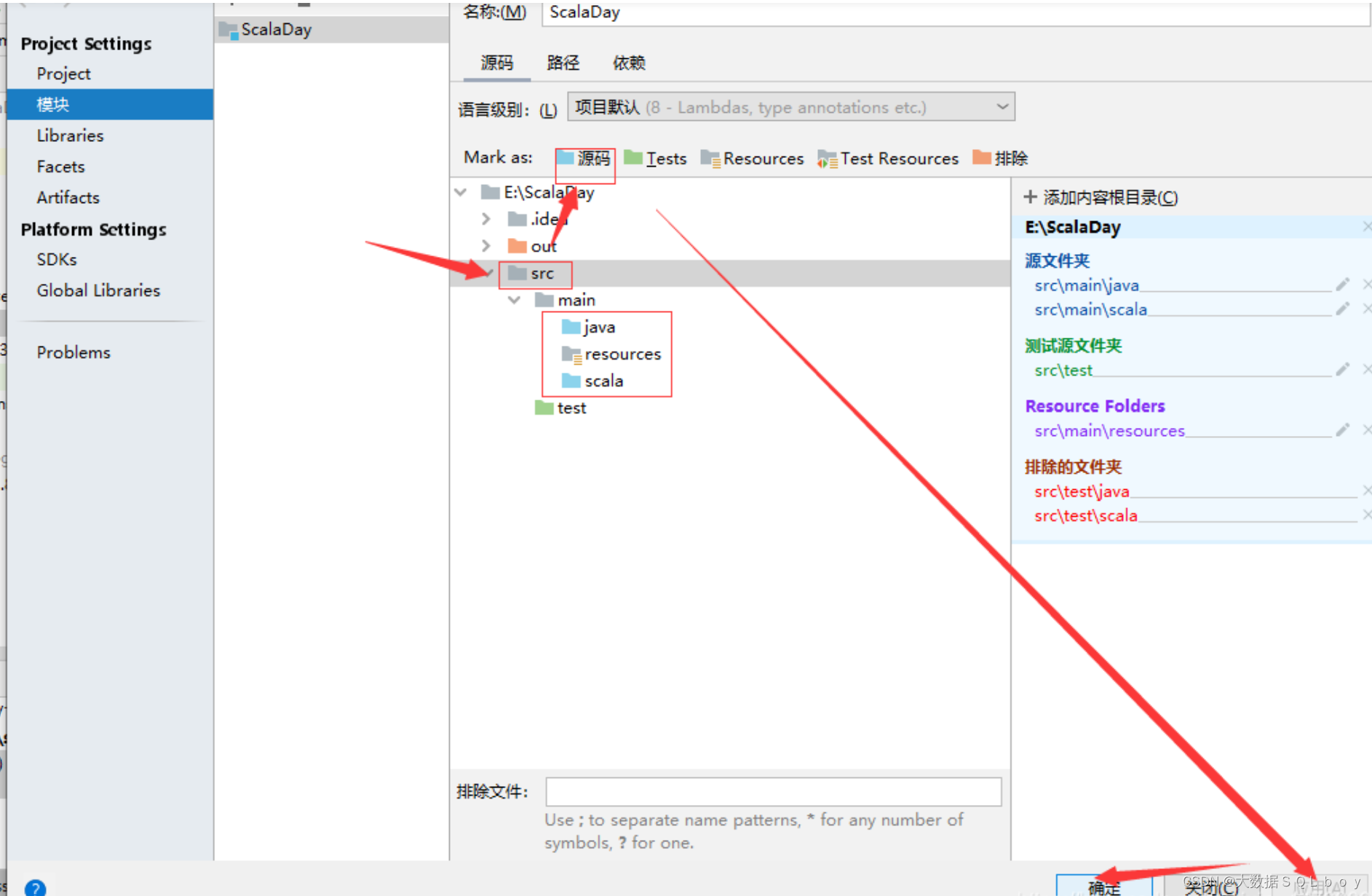Select 模块 in Project Settings
The image size is (1372, 896).
click(x=110, y=104)
